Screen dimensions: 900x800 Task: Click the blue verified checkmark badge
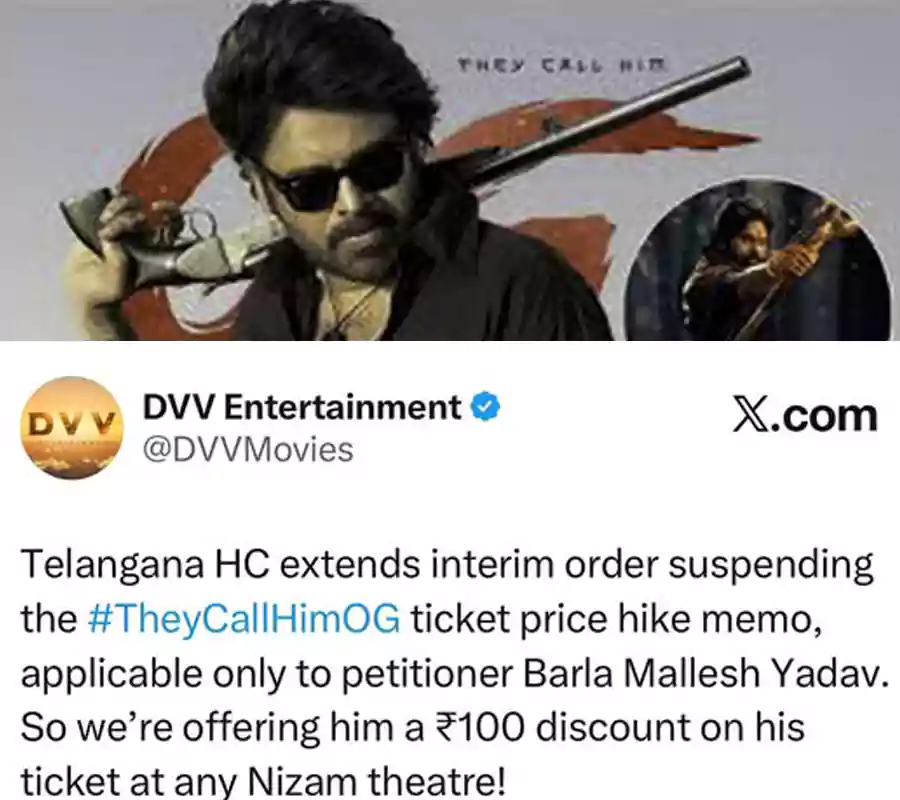point(486,407)
